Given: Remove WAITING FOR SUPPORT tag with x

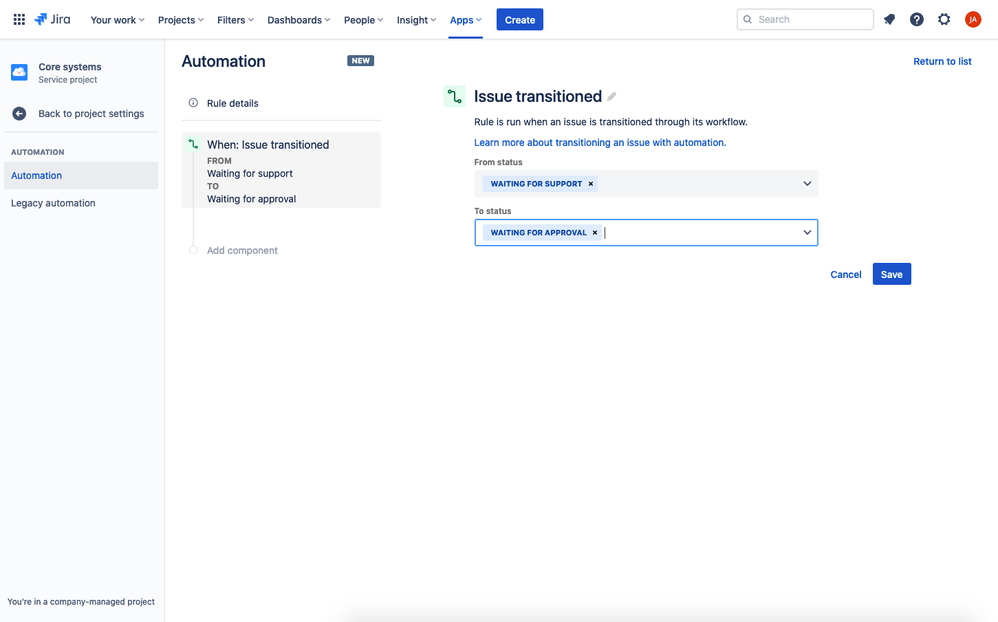Looking at the screenshot, I should (x=591, y=184).
